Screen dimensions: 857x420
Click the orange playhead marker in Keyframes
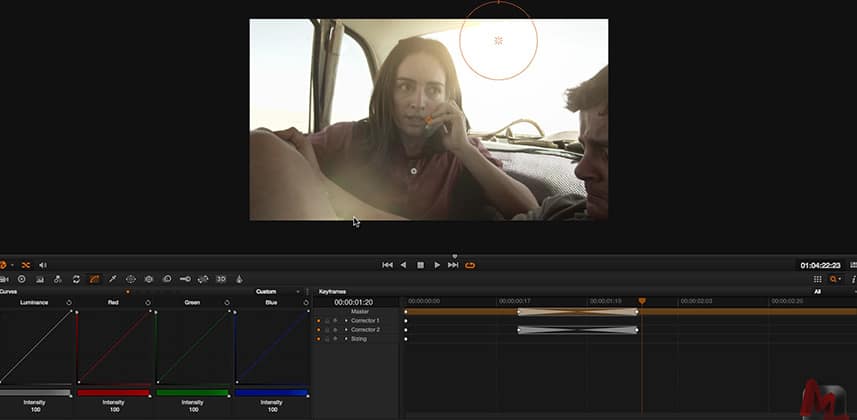point(642,301)
